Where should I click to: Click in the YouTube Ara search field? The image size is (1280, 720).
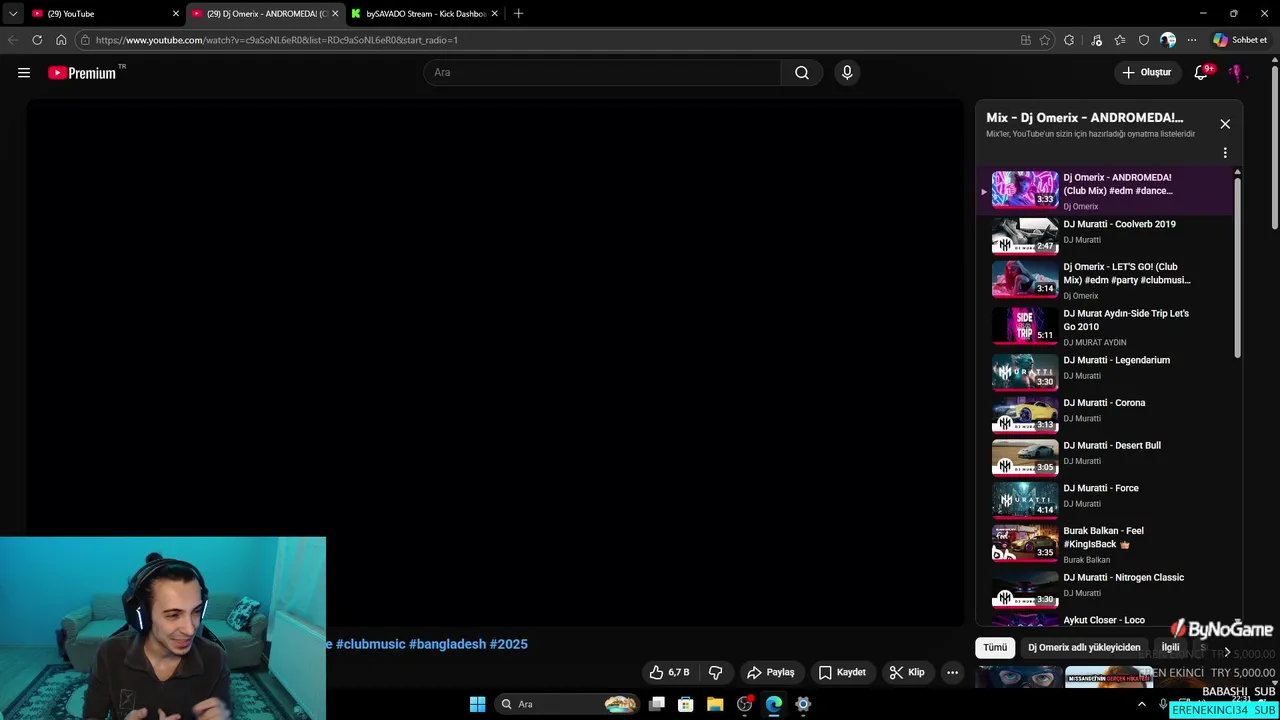(x=603, y=72)
